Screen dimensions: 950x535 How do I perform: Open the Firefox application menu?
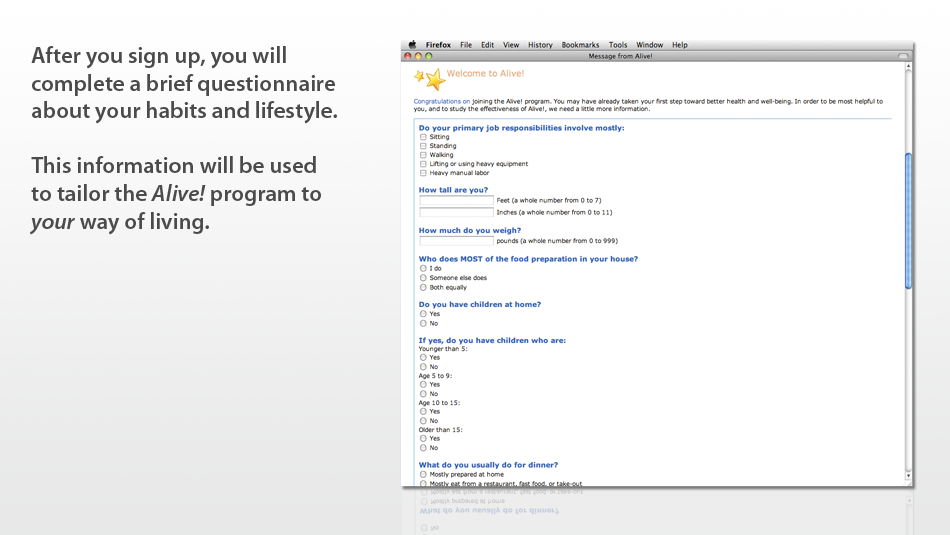[x=438, y=45]
